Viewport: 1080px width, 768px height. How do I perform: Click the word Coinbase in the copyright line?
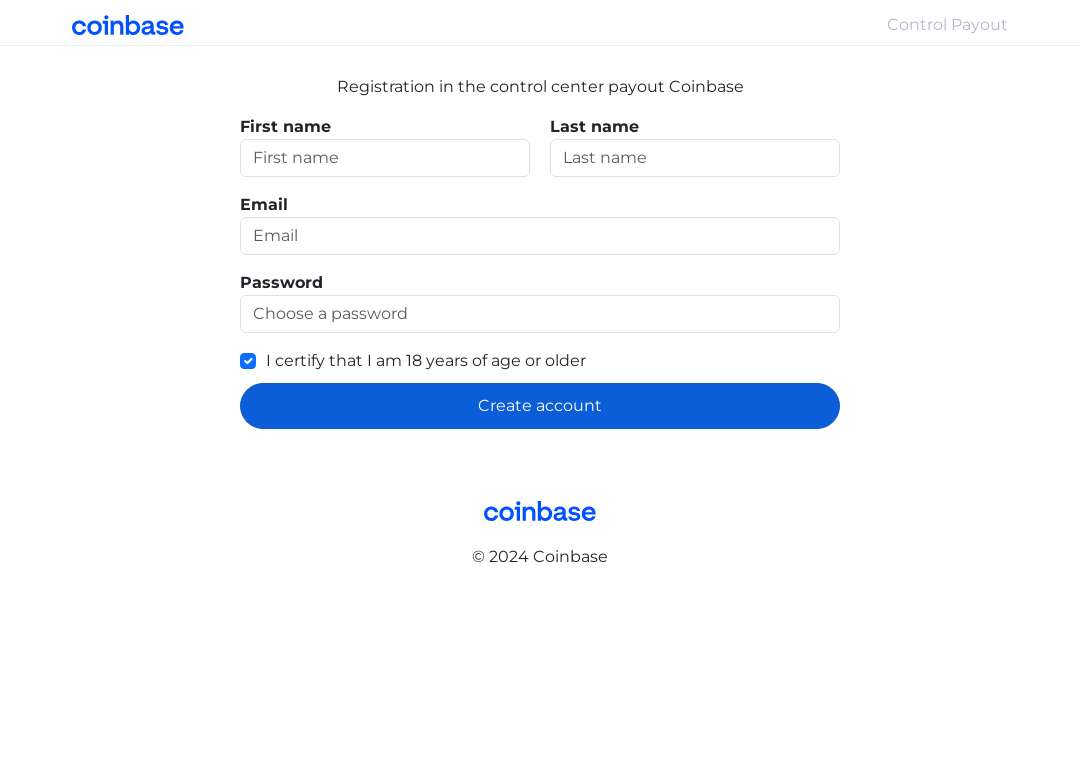(570, 557)
